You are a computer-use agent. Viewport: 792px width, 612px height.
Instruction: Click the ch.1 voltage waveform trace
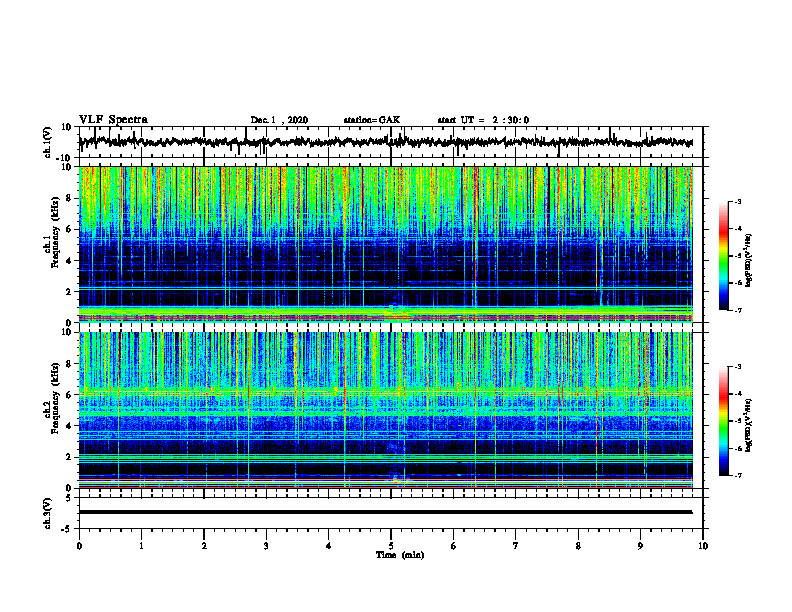[x=385, y=142]
